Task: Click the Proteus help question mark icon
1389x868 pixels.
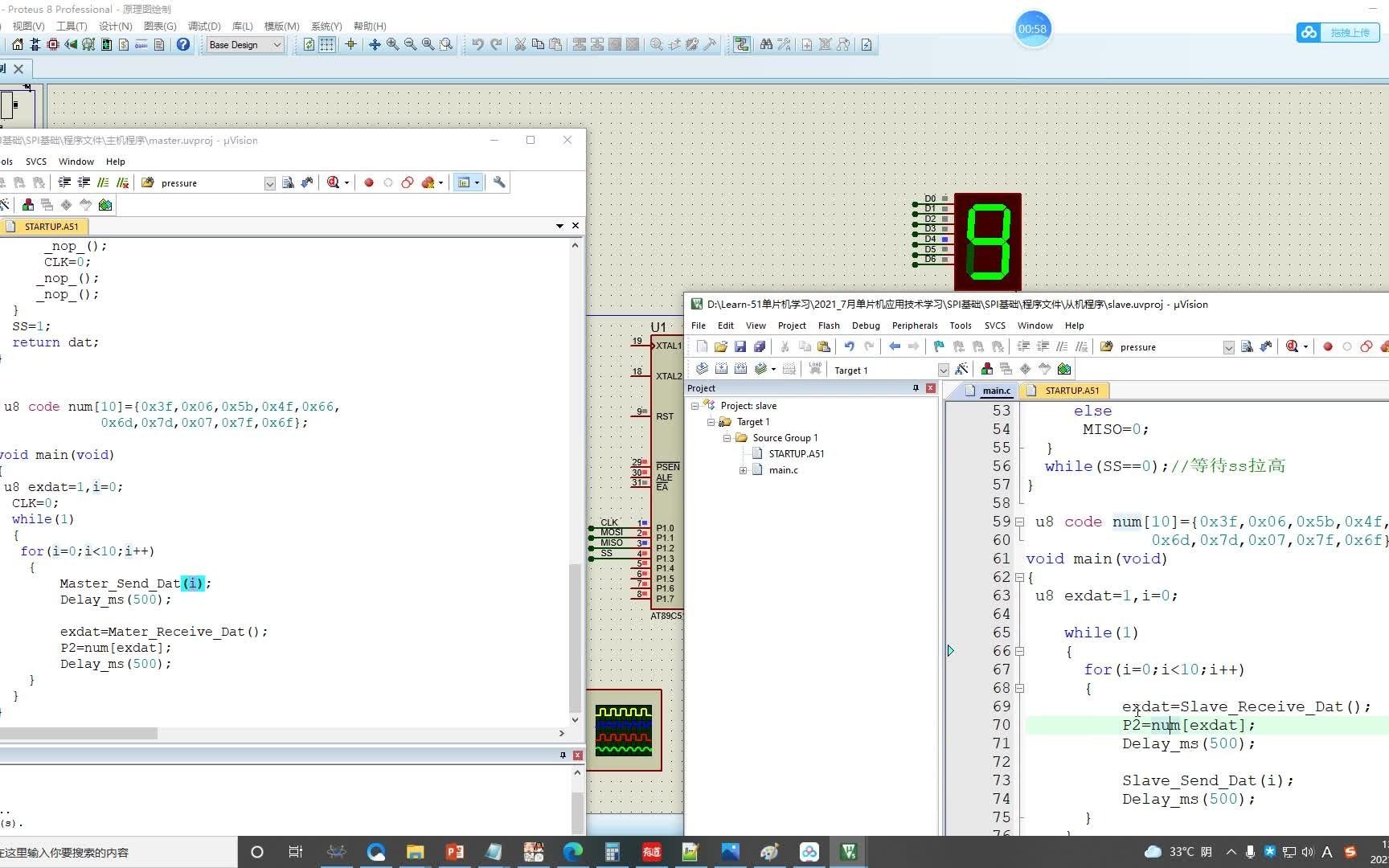Action: click(183, 45)
